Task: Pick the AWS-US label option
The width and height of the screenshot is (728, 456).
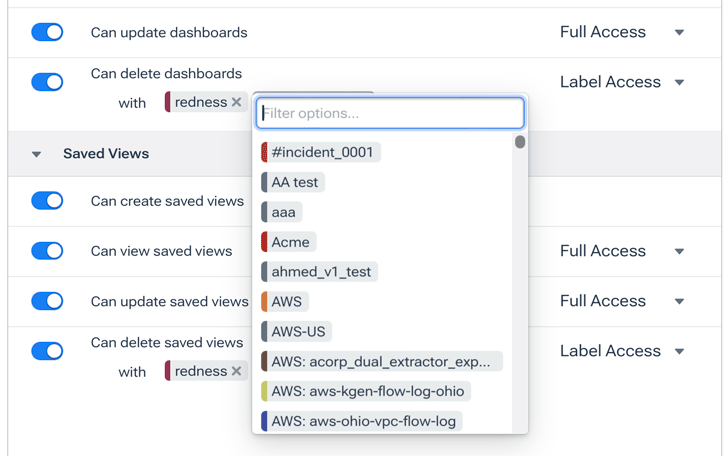Action: tap(297, 331)
